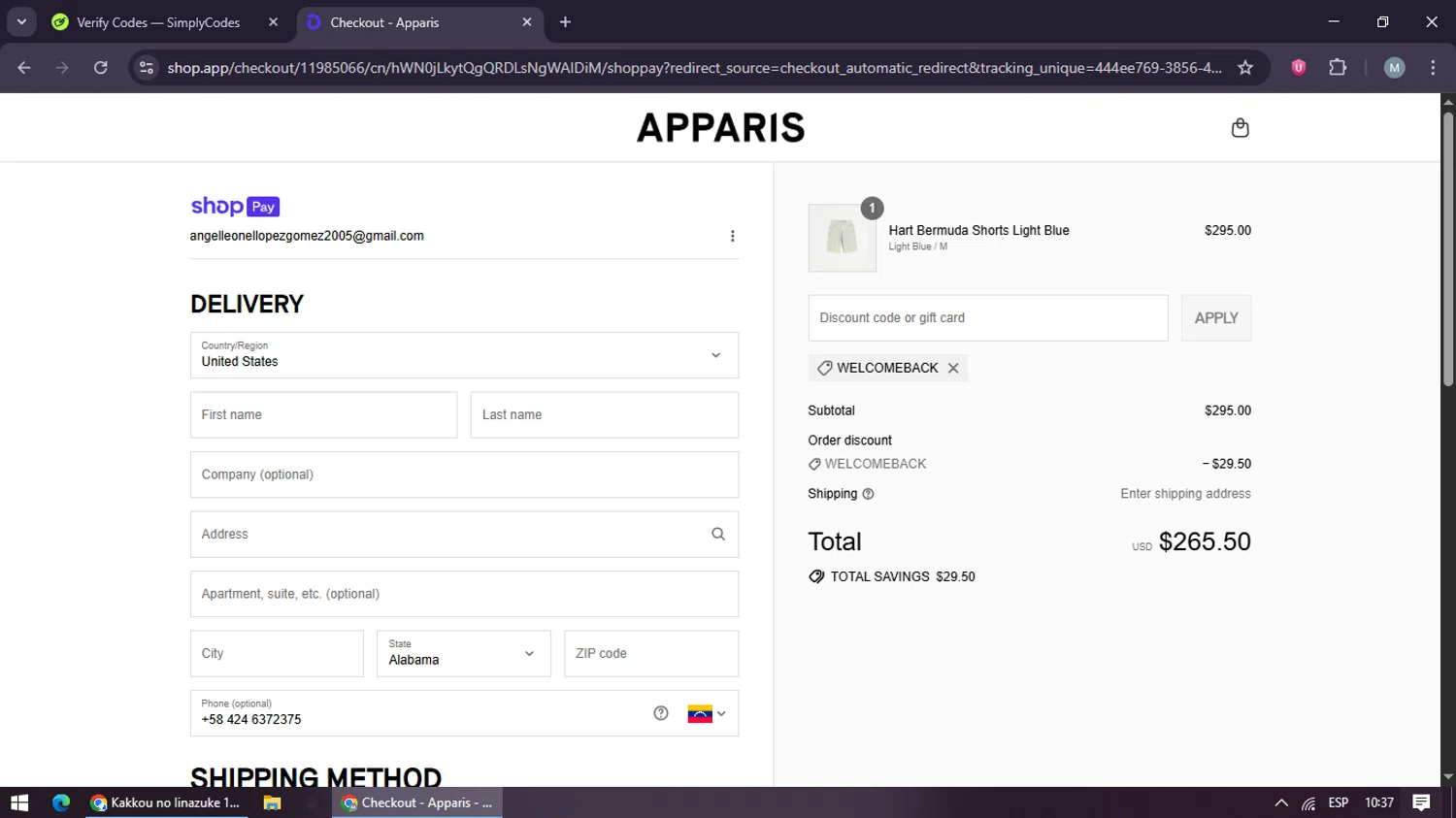Open the phone number help tooltip
Screen dimensions: 1456x818
click(x=661, y=713)
